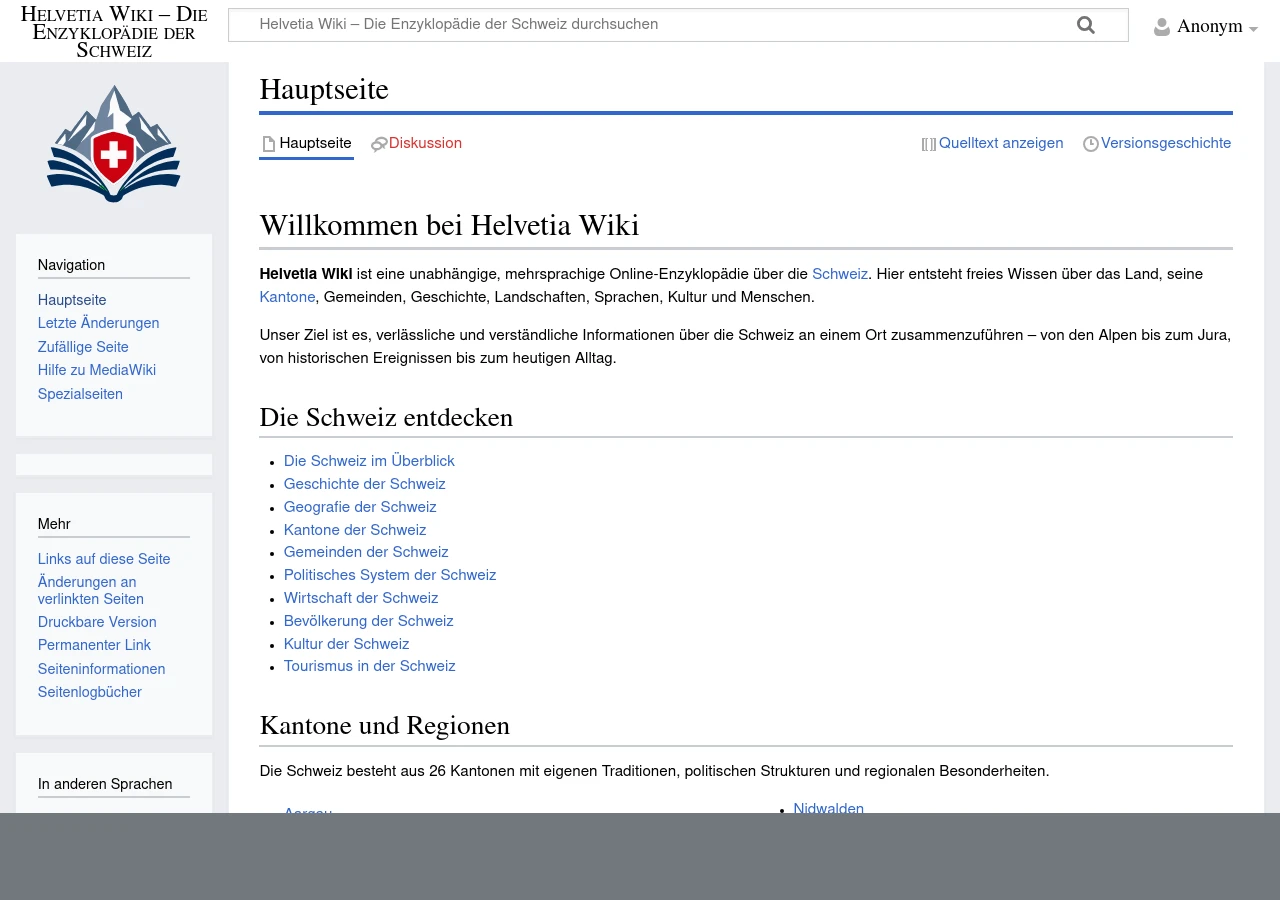This screenshot has height=900, width=1280.
Task: Click the Helvetia Wiki logo image
Action: coord(114,143)
